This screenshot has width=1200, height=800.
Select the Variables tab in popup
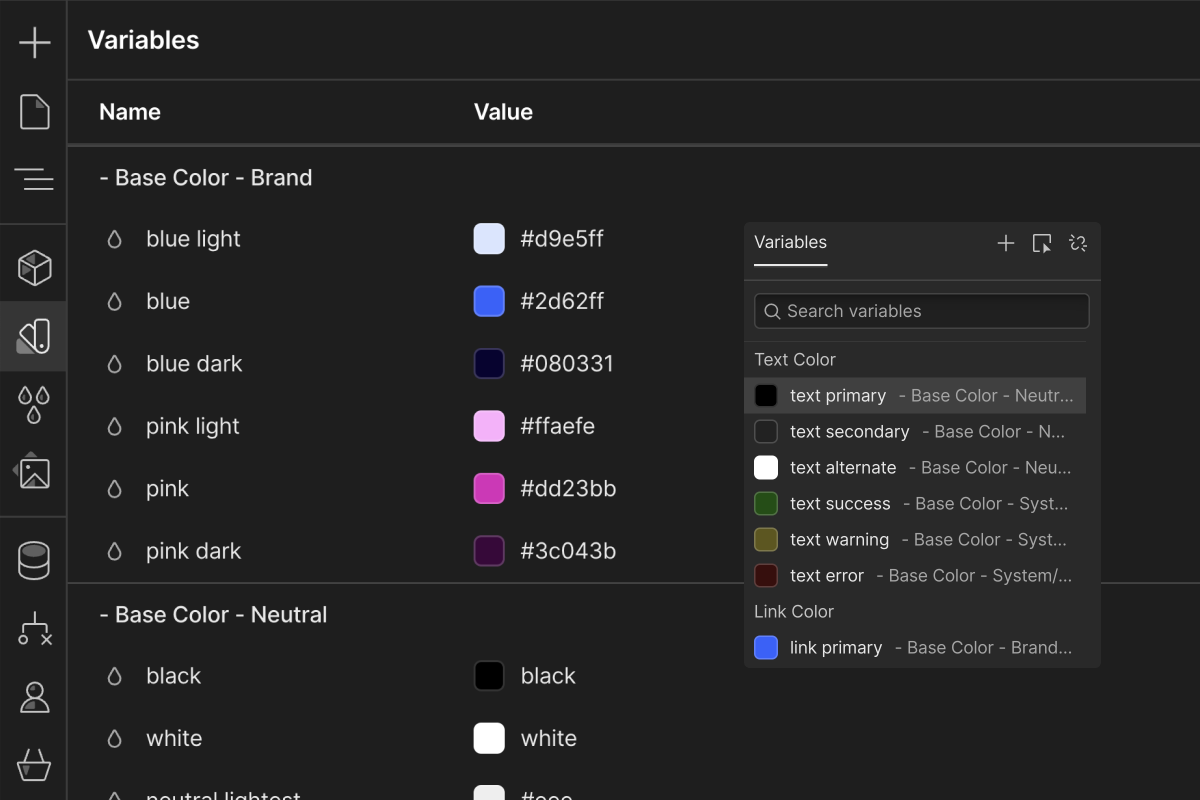pyautogui.click(x=790, y=243)
